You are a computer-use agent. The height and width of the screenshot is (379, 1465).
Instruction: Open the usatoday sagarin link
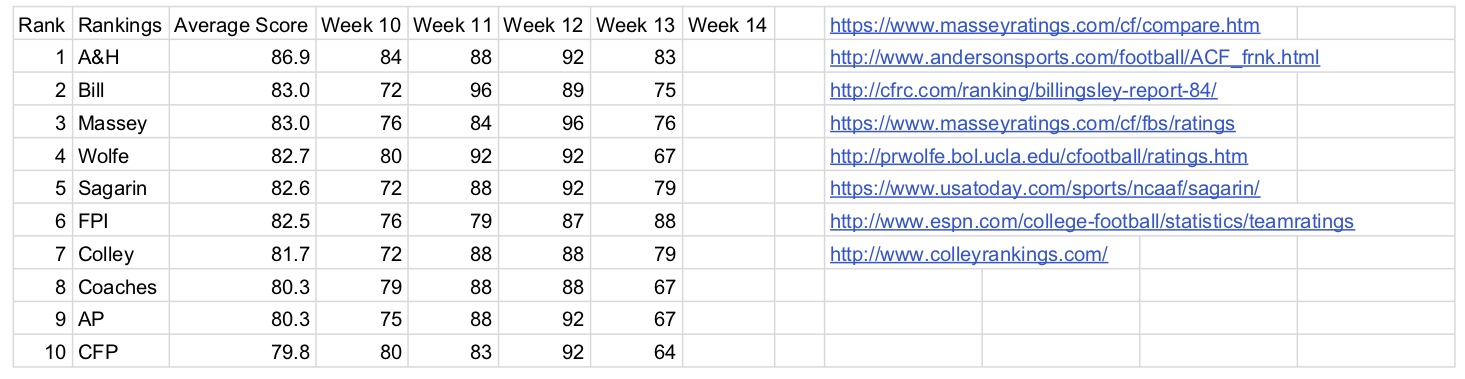pos(1045,189)
